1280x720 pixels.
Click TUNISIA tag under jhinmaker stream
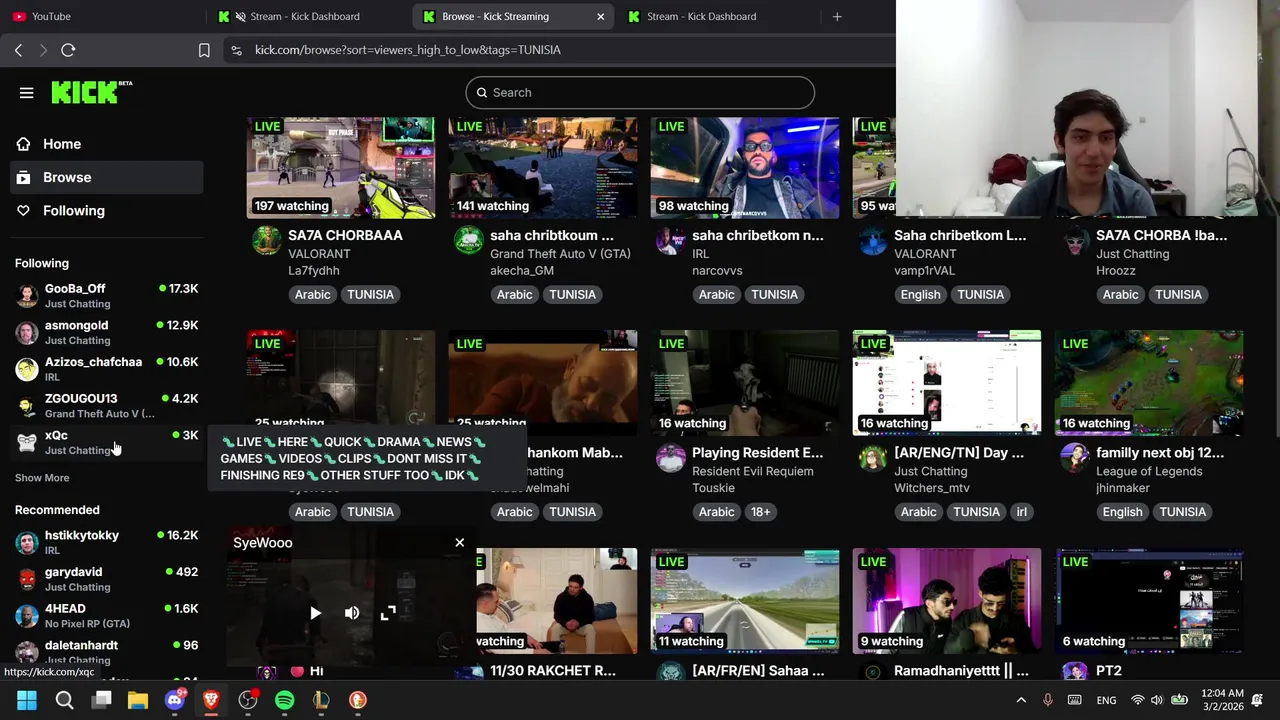[x=1183, y=512]
